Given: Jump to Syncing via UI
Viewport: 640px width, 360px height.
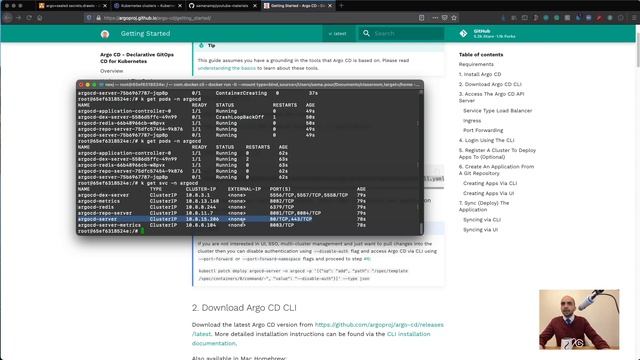Looking at the screenshot, I should tap(480, 230).
